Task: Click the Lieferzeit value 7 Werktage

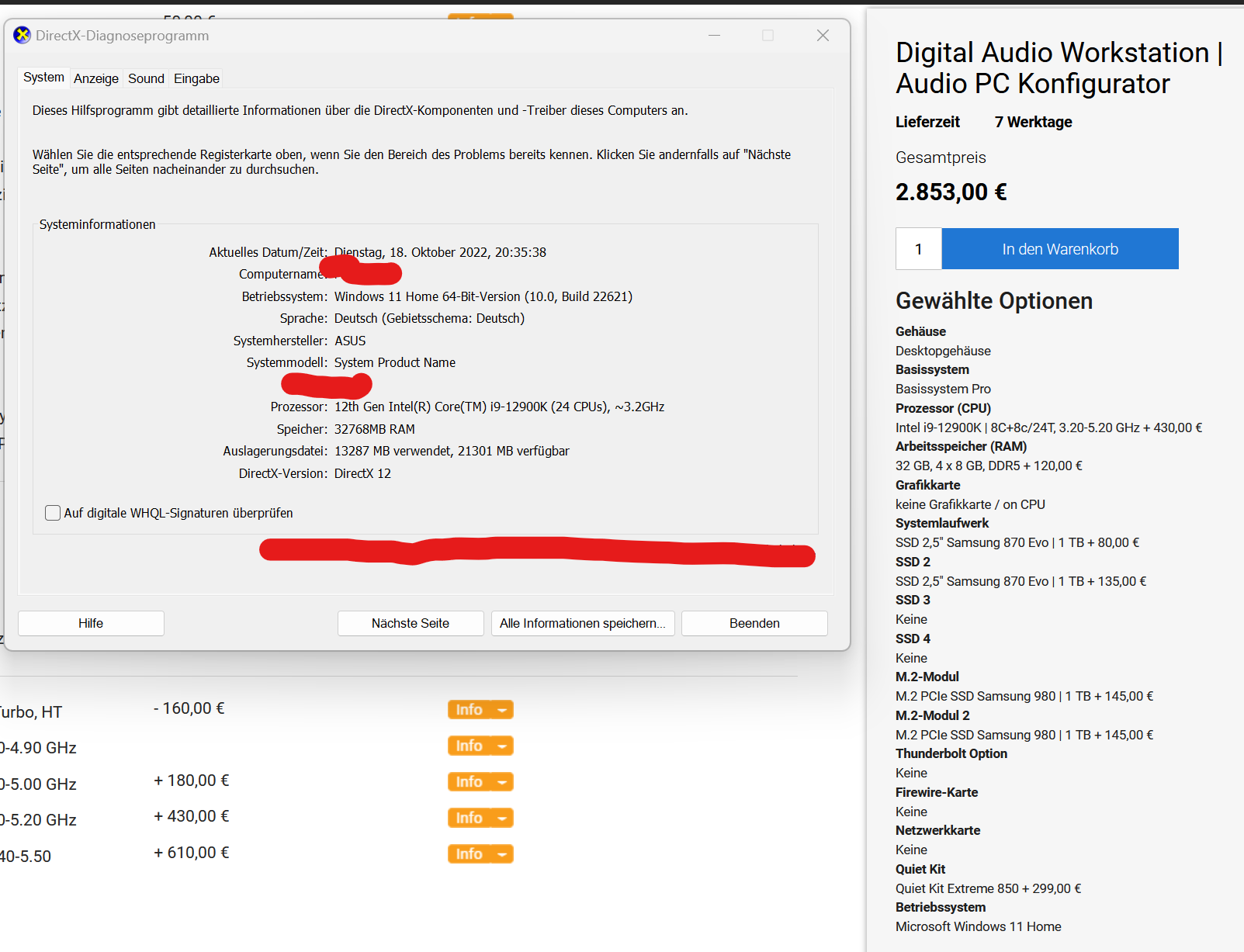Action: tap(1034, 122)
